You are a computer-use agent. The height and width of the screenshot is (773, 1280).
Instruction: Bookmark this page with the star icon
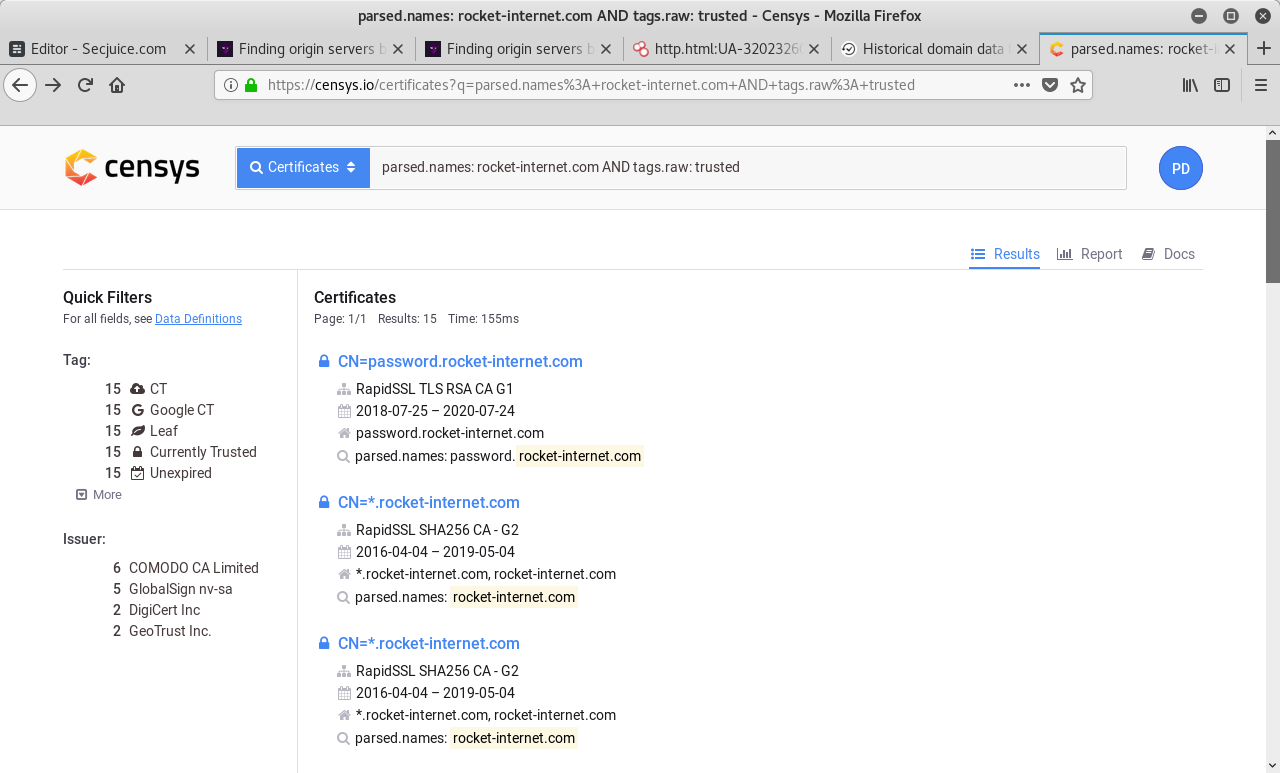pos(1077,85)
